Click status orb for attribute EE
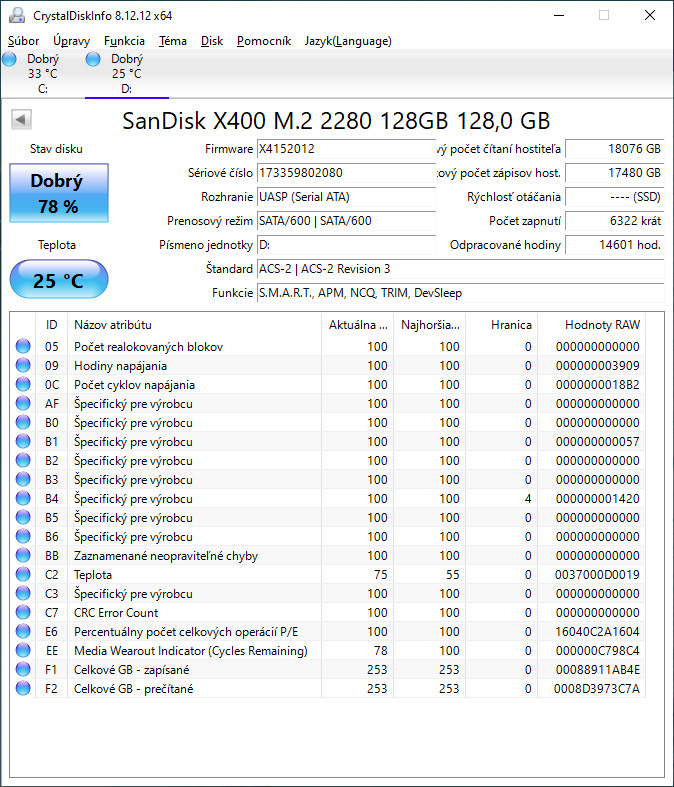Screen dimensions: 674x787 [23, 650]
